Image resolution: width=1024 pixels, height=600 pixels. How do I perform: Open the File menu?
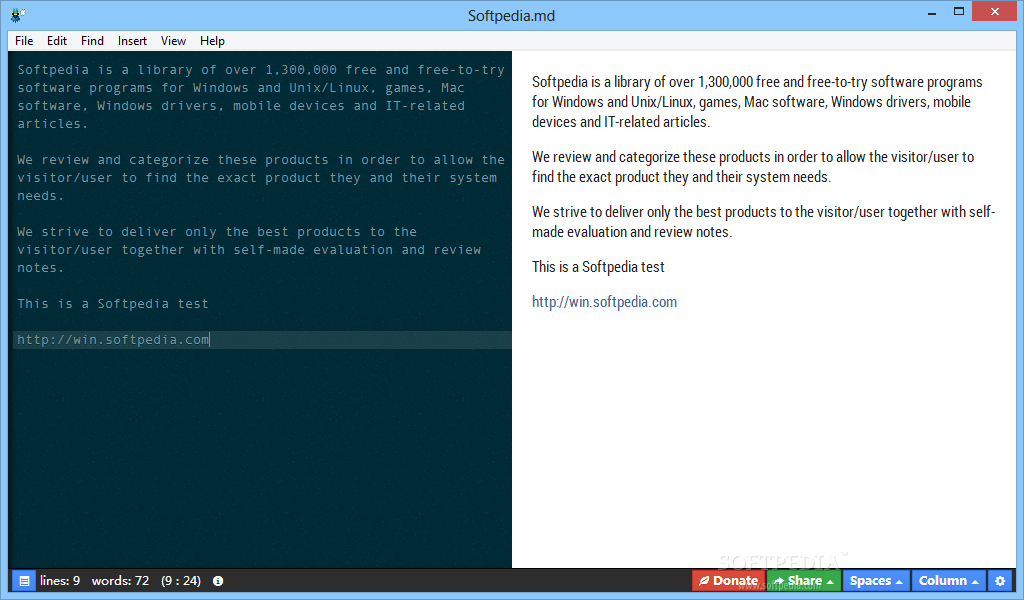[24, 40]
